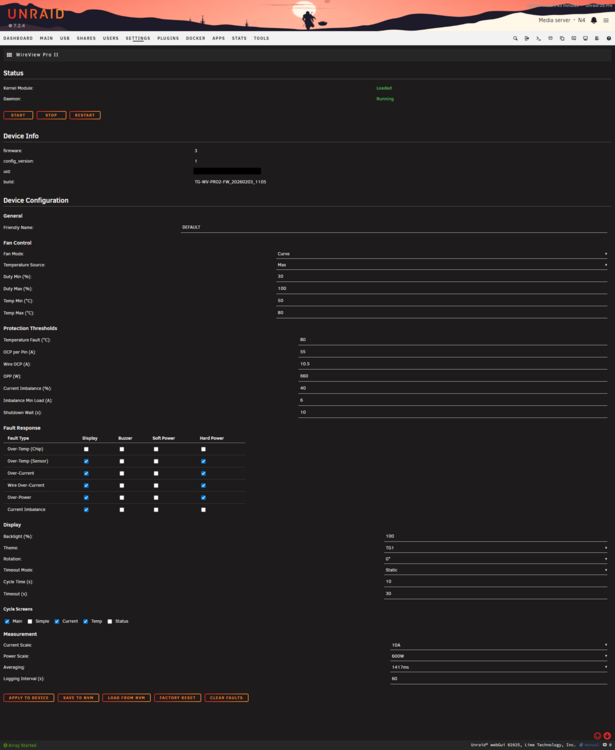The height and width of the screenshot is (750, 615).
Task: Click Factory Reset button
Action: [177, 698]
